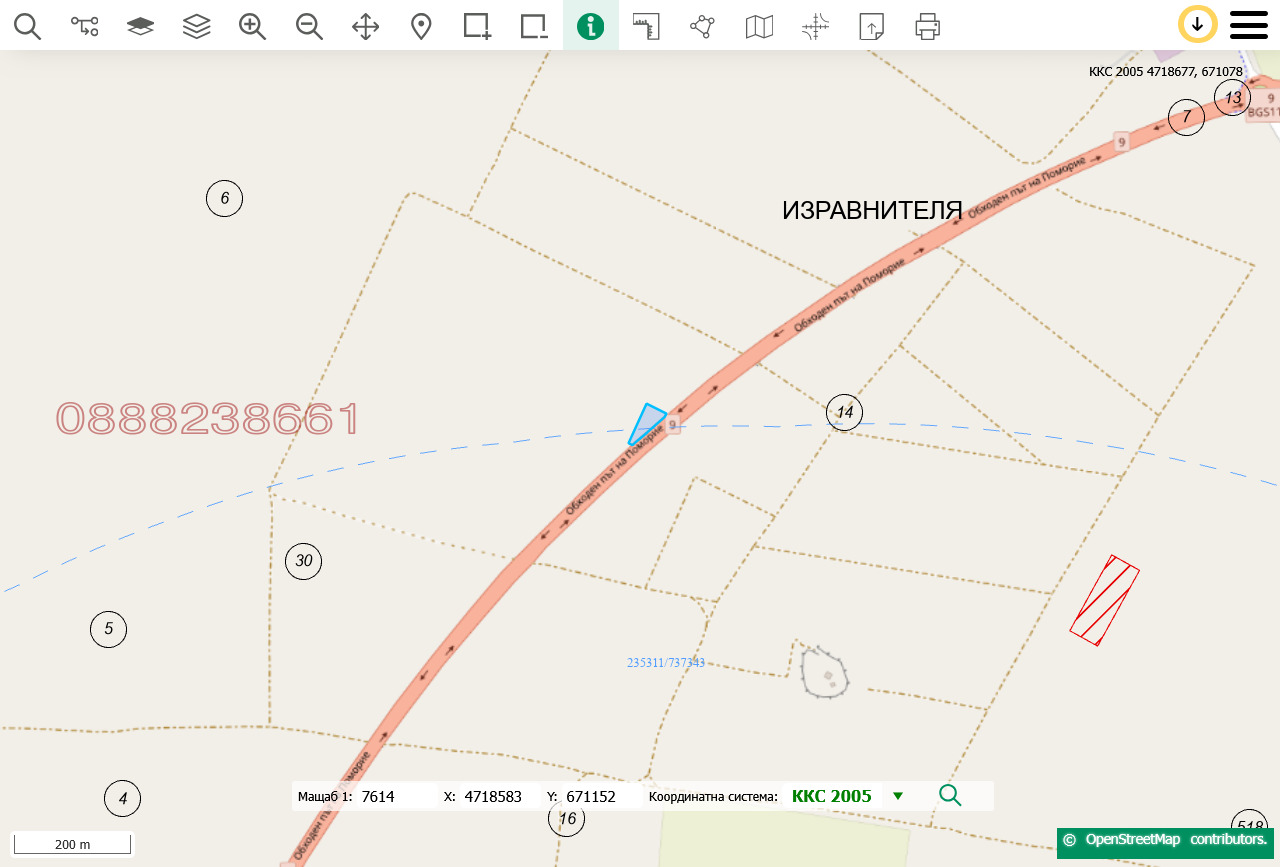Open the base map layers icon
The height and width of the screenshot is (867, 1280).
(x=140, y=26)
